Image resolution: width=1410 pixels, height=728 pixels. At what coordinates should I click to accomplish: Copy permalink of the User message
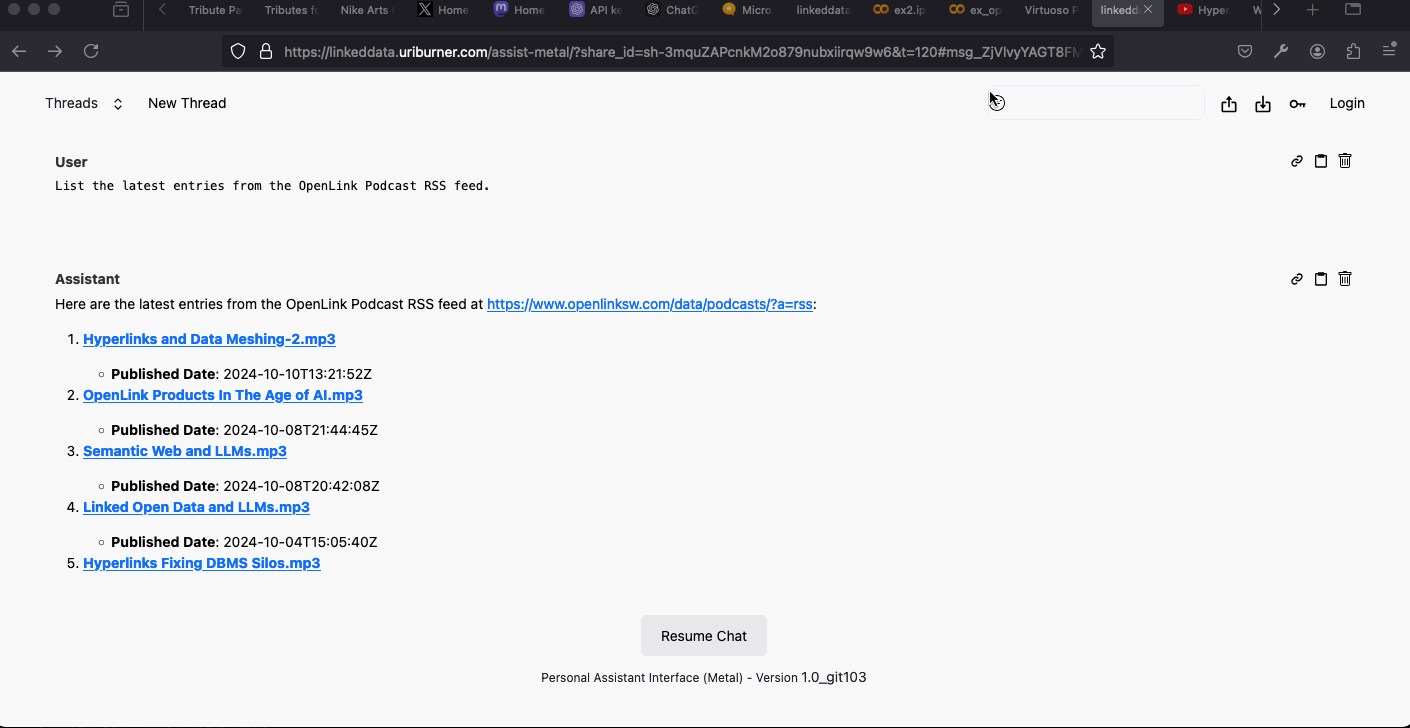(1297, 161)
